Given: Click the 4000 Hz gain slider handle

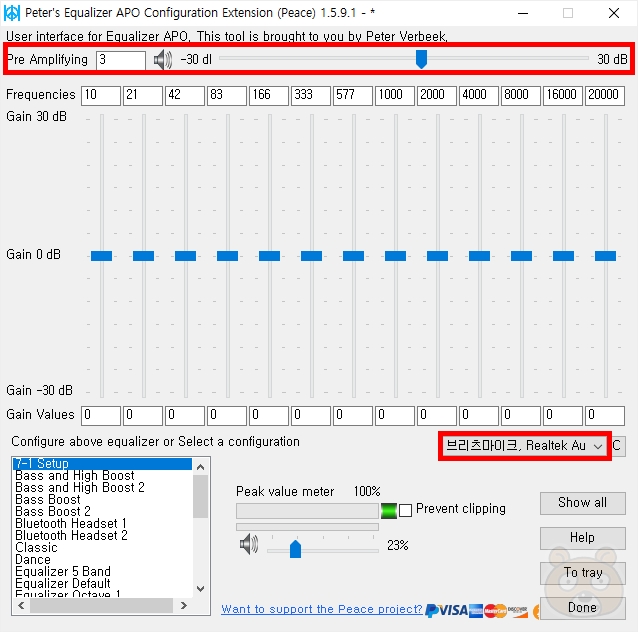Looking at the screenshot, I should click(x=479, y=256).
